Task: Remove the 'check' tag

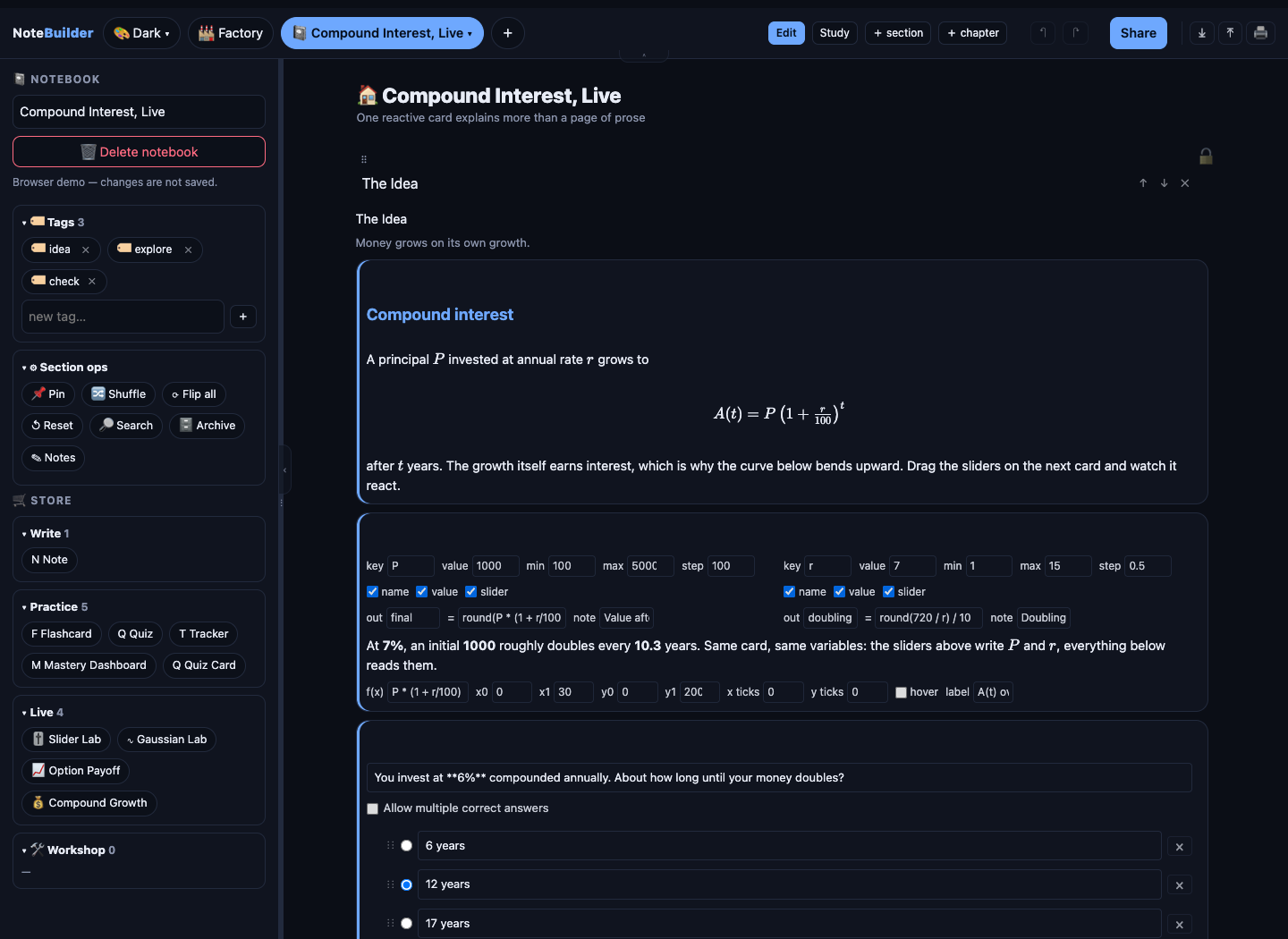Action: point(92,282)
